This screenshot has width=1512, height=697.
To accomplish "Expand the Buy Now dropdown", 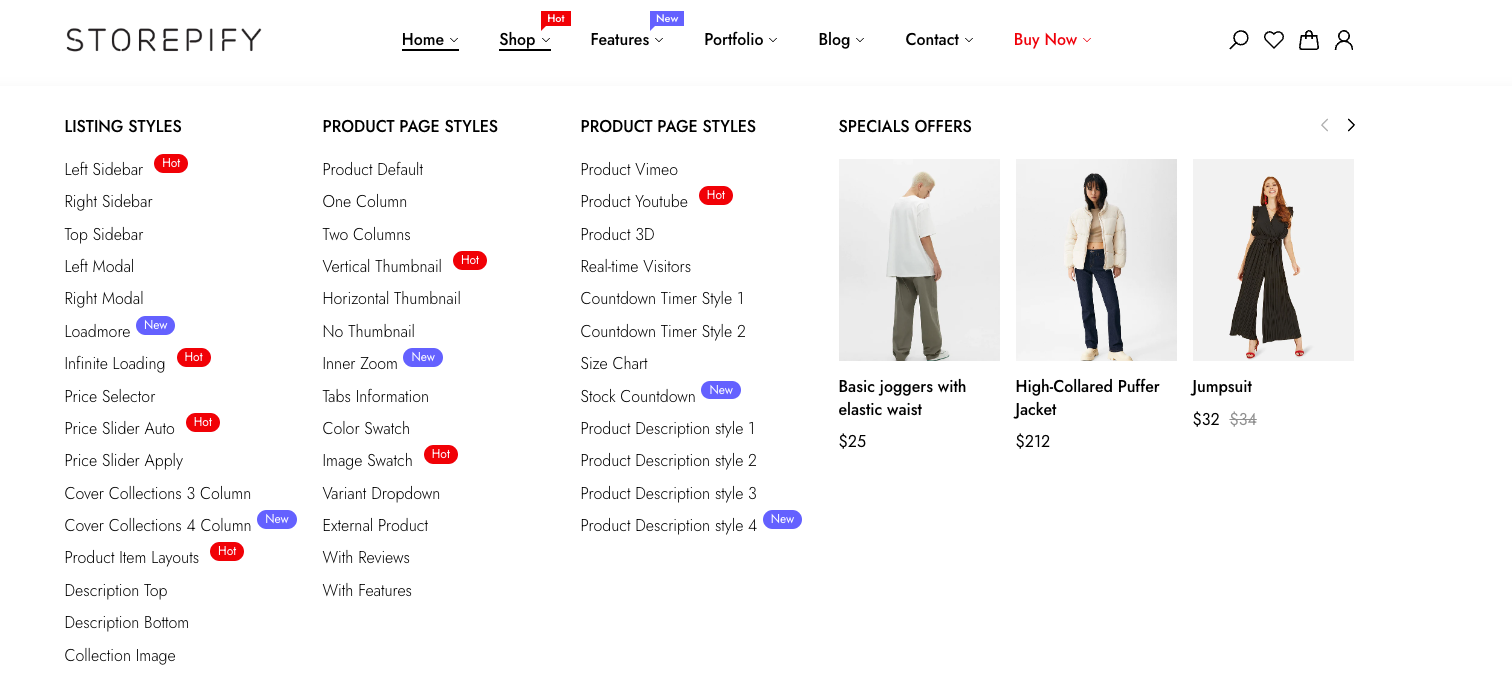I will pyautogui.click(x=1052, y=40).
